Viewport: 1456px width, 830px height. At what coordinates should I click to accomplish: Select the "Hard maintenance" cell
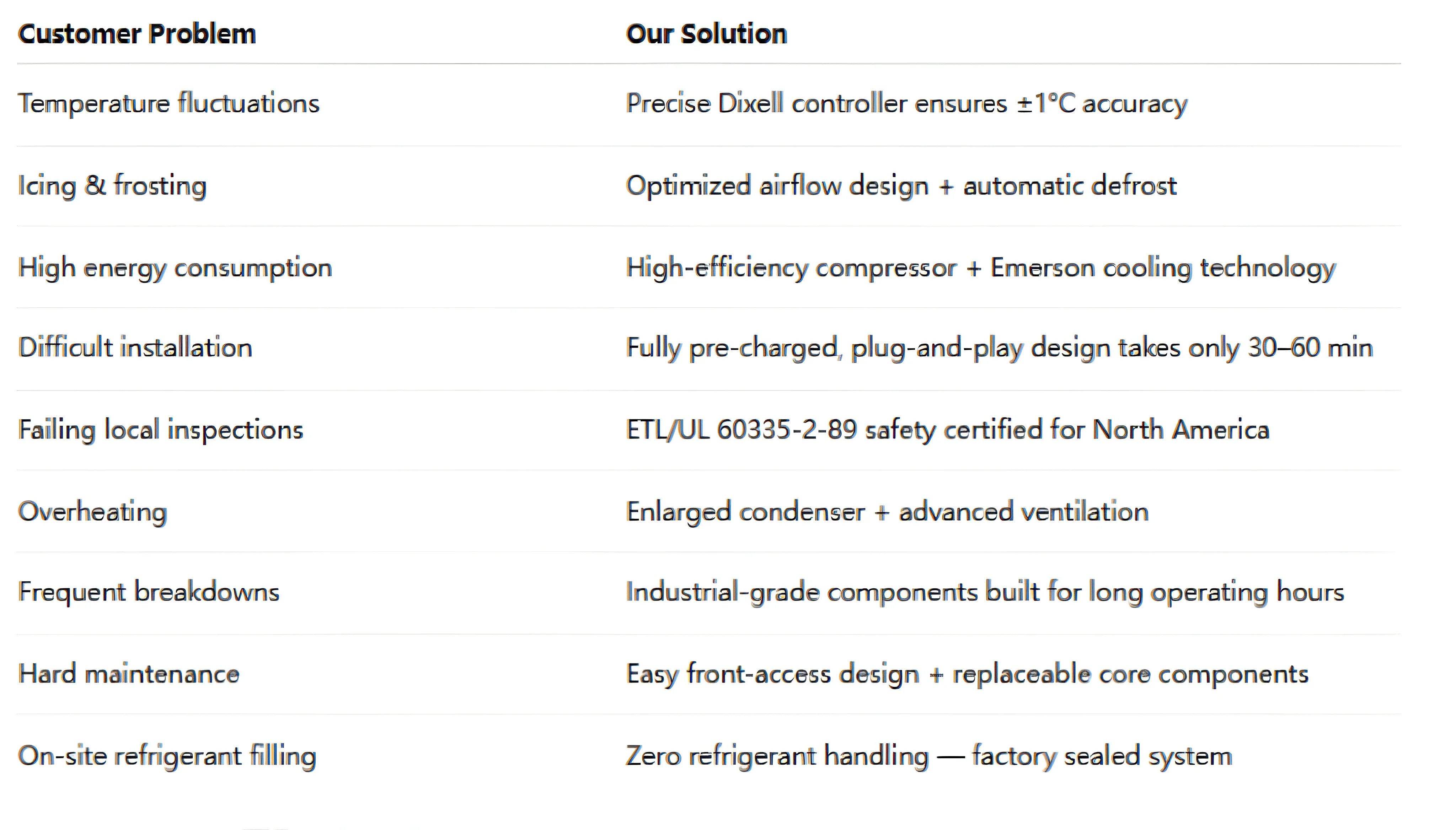128,674
